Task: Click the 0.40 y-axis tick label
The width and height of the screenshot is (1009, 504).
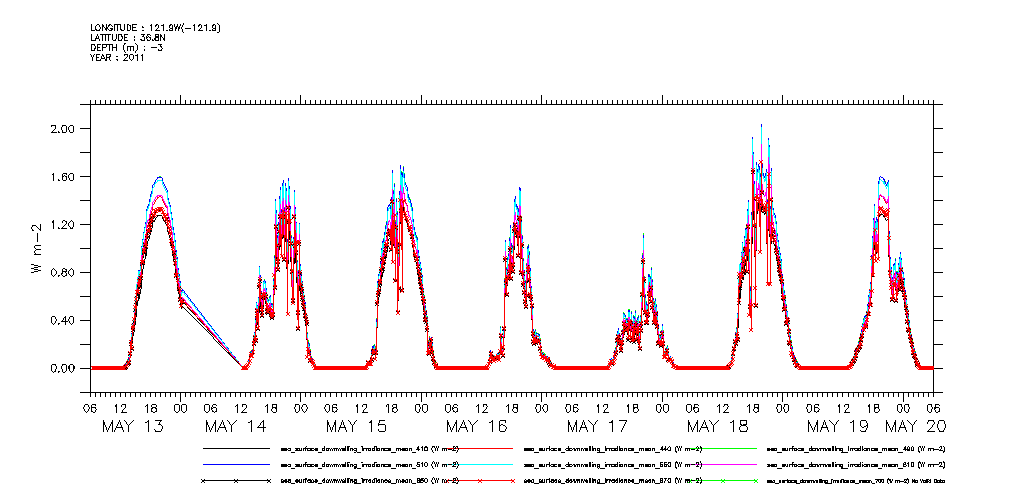Action: pos(65,321)
